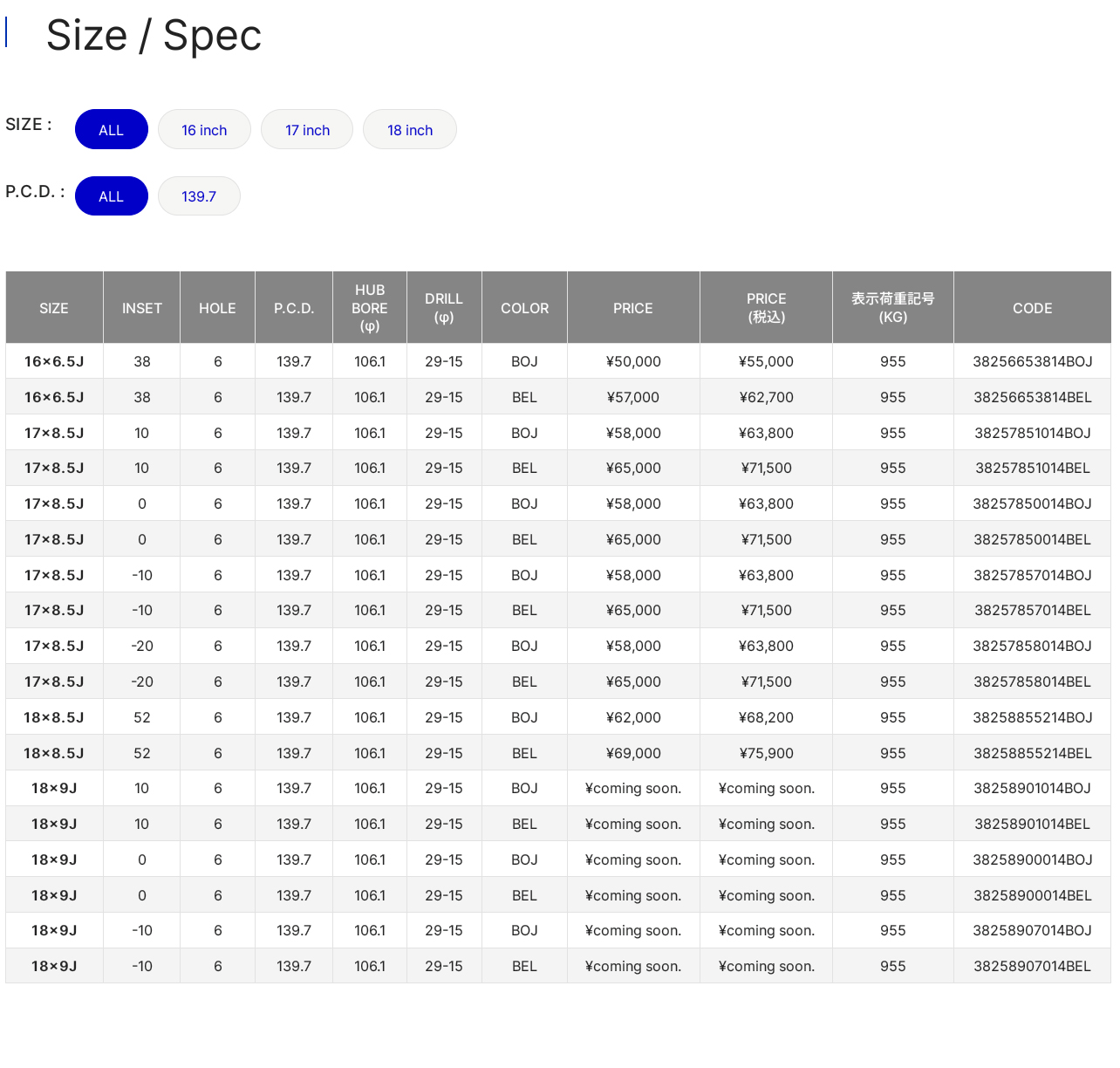Click the ¥50,000 price cell
Screen dimensions: 1120x1068
coord(633,361)
